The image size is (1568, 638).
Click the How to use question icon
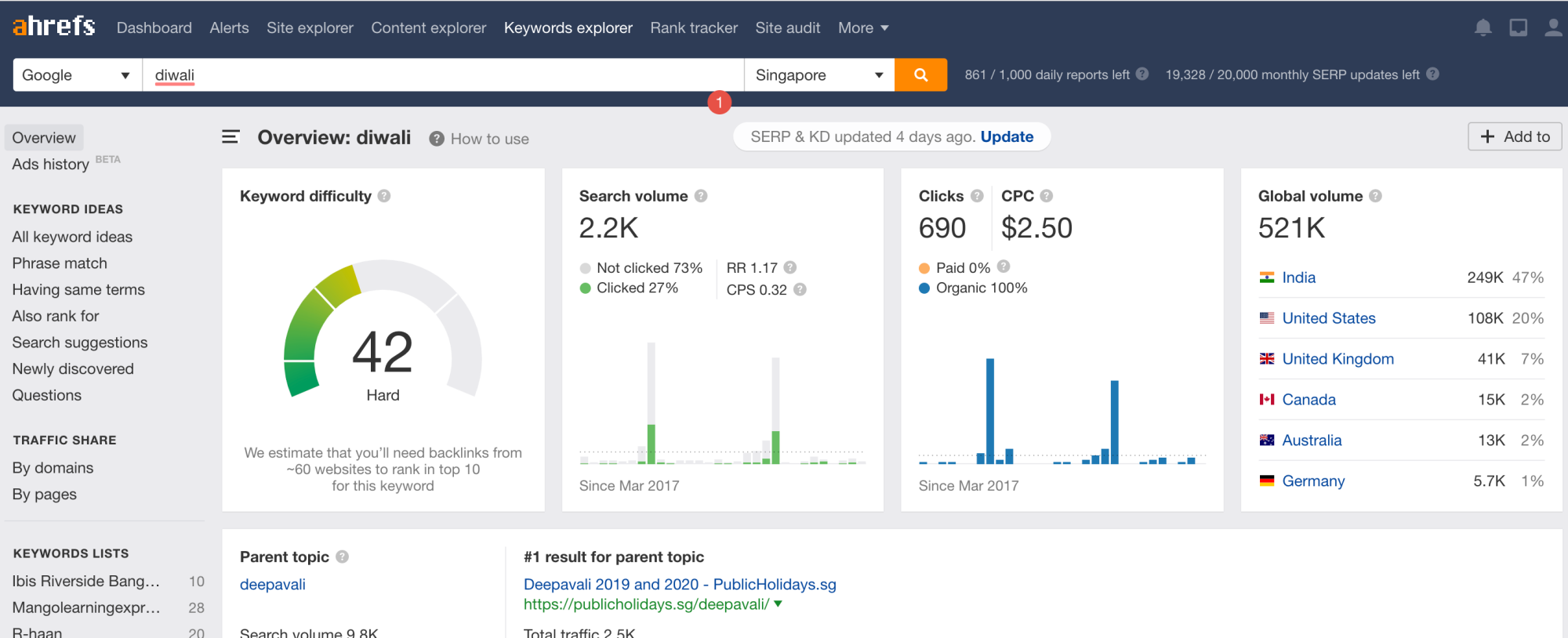pyautogui.click(x=437, y=139)
